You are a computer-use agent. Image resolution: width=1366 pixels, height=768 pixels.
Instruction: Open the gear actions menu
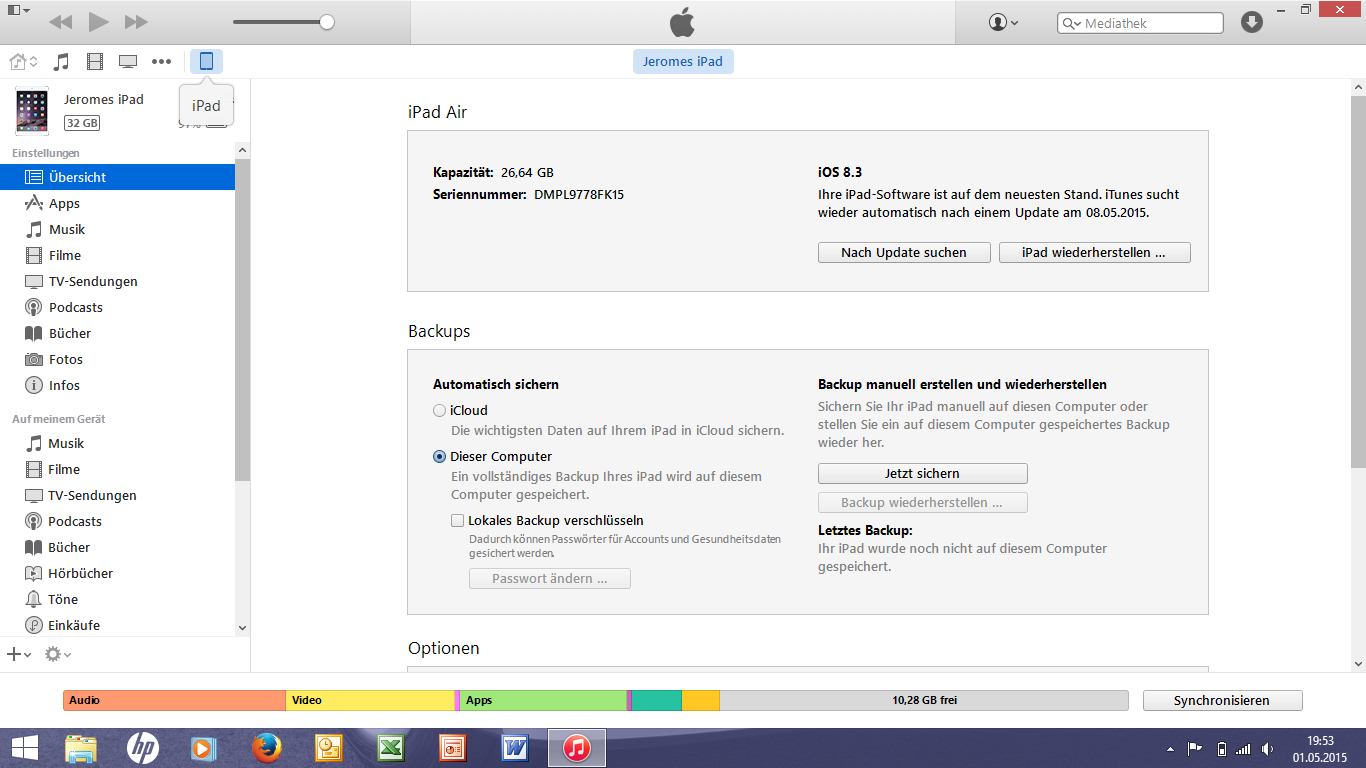(57, 654)
